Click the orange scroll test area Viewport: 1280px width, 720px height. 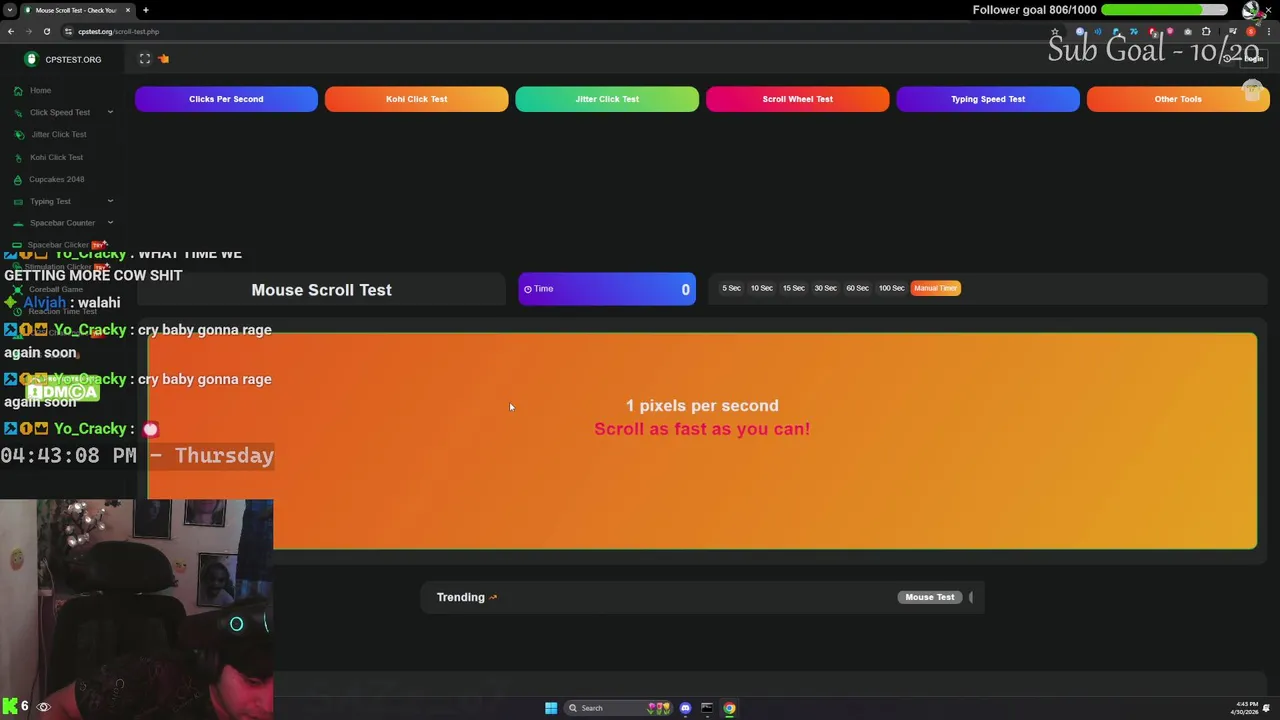point(702,441)
